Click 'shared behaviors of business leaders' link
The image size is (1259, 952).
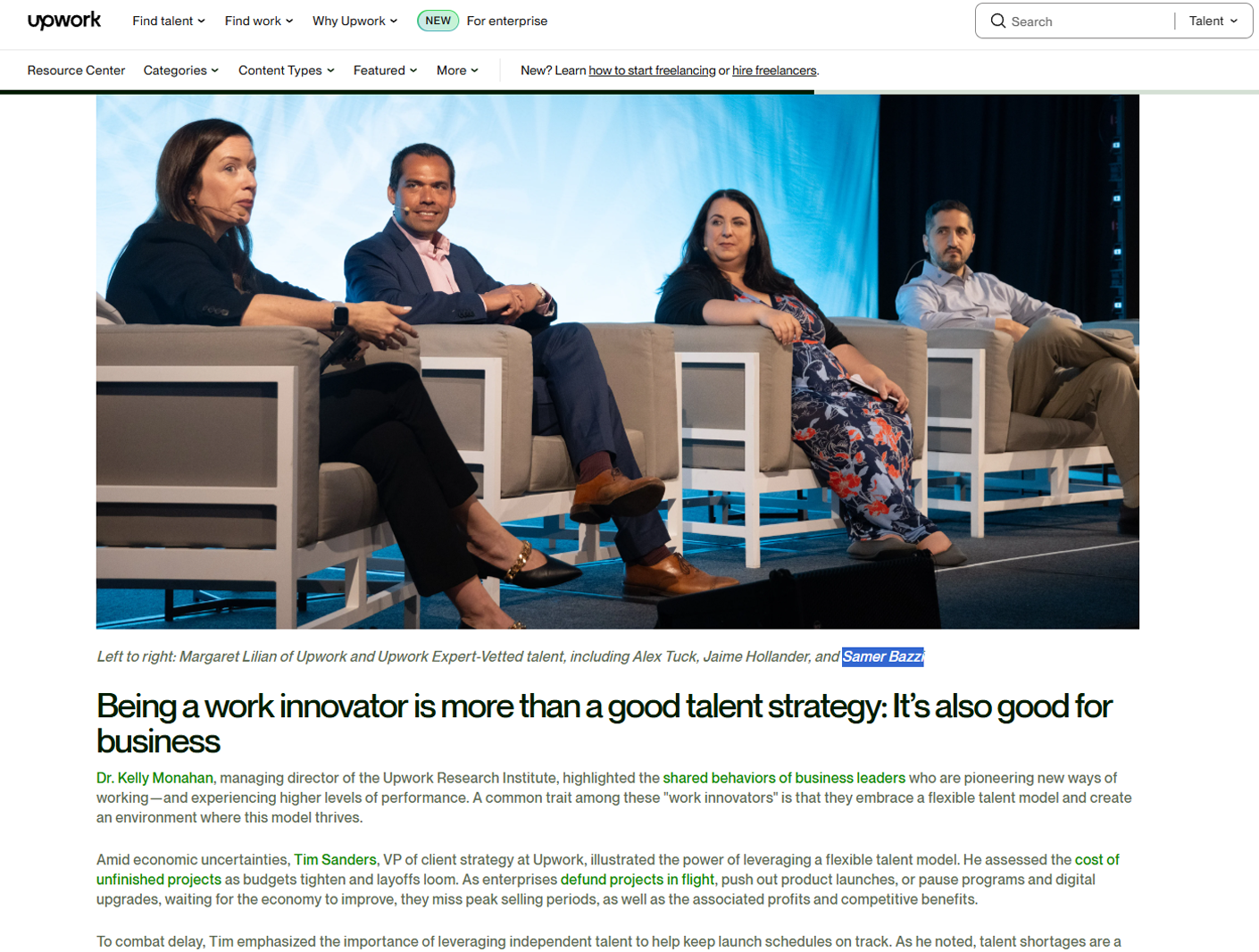pos(783,778)
